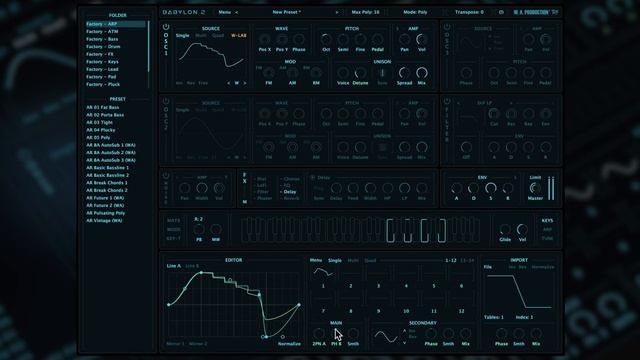The width and height of the screenshot is (640, 360).
Task: Click OSC 1 unison Spread knob
Action: click(404, 73)
